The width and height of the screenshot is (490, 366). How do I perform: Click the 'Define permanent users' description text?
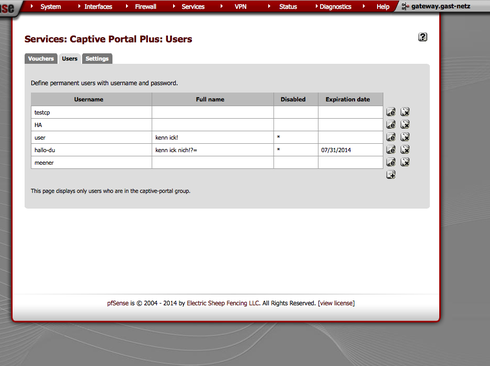click(104, 83)
